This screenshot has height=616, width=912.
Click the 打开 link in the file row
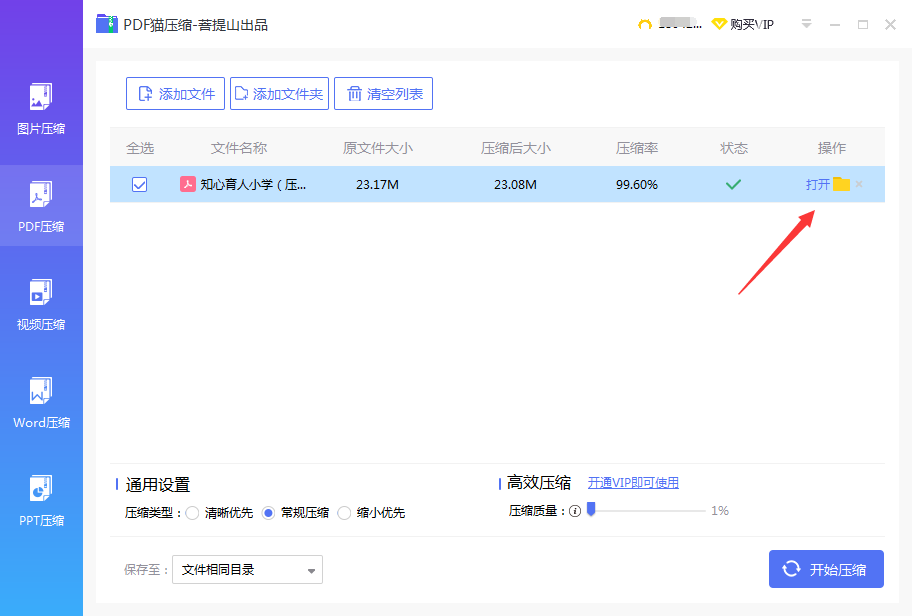click(817, 184)
